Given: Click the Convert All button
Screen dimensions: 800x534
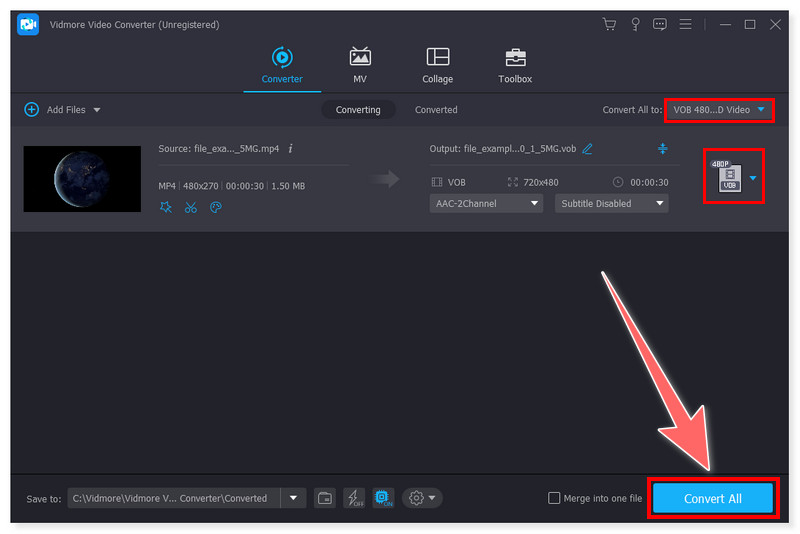Looking at the screenshot, I should click(712, 498).
